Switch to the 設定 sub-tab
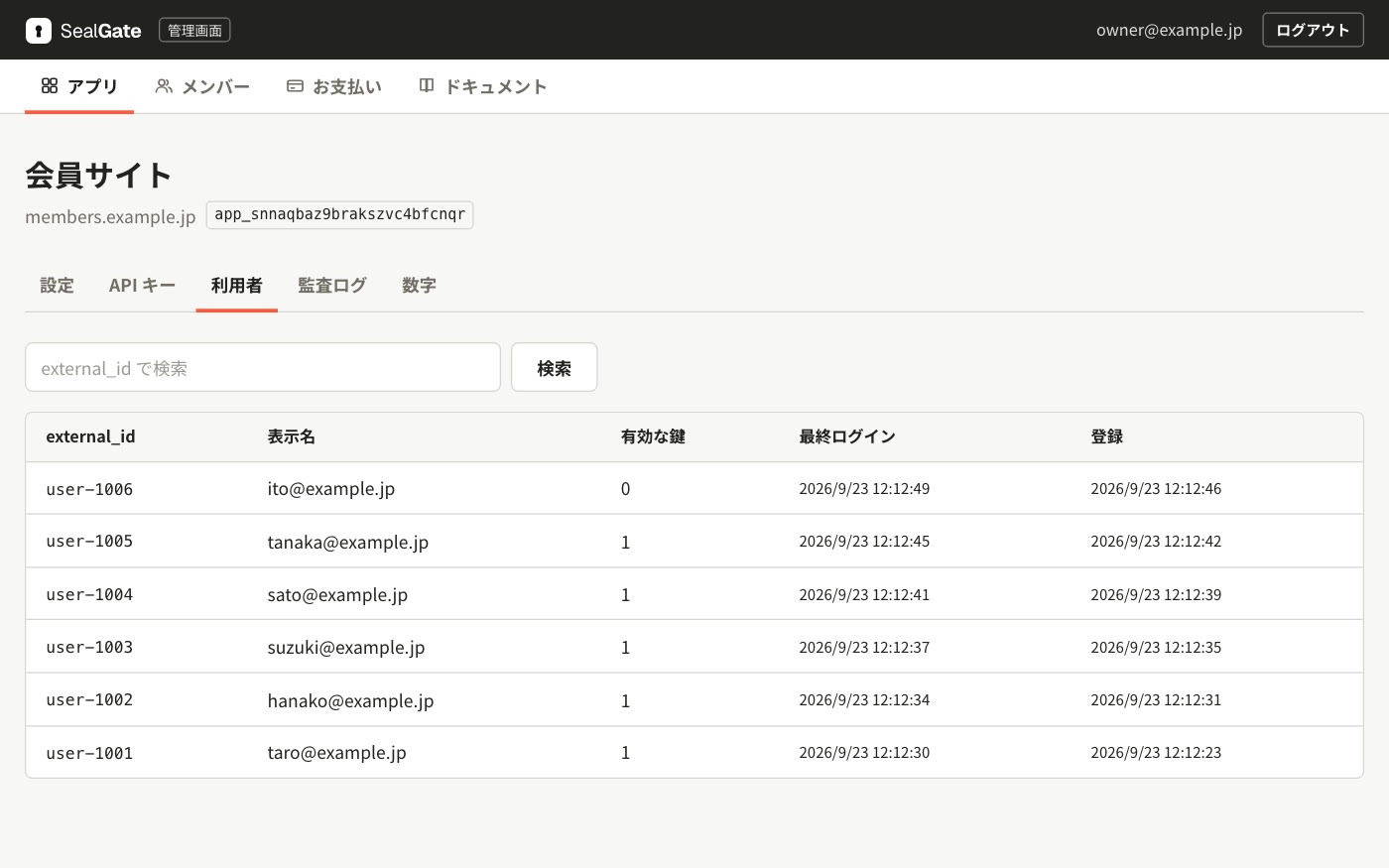This screenshot has height=868, width=1389. pos(57,286)
